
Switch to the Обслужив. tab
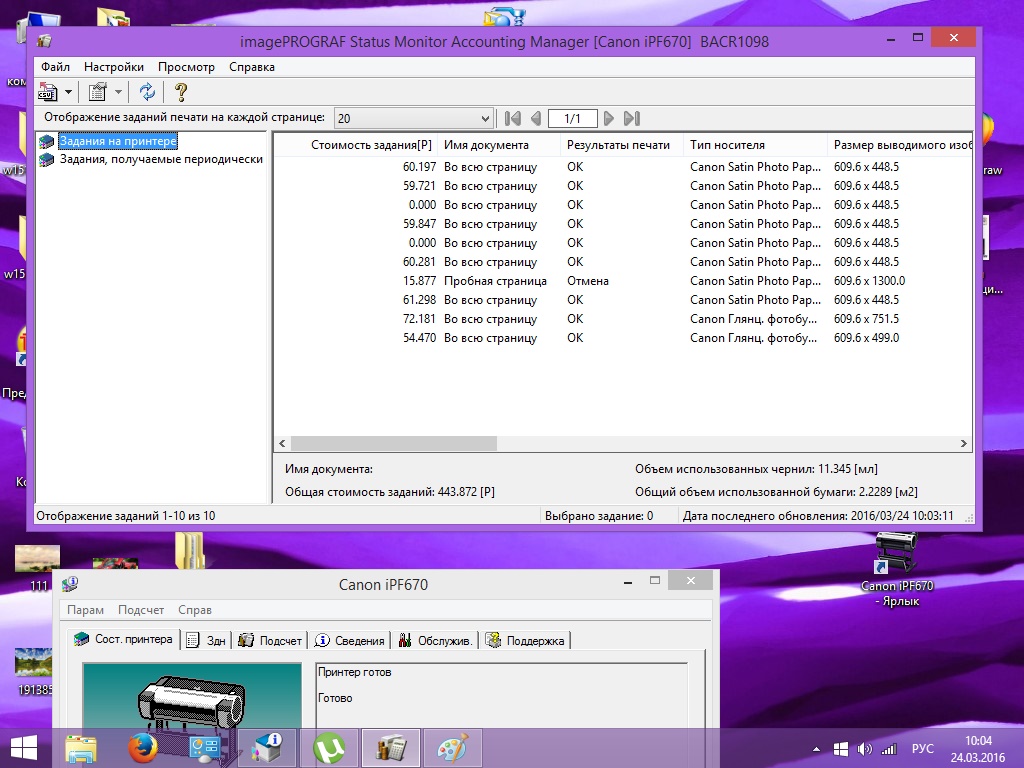pos(435,641)
